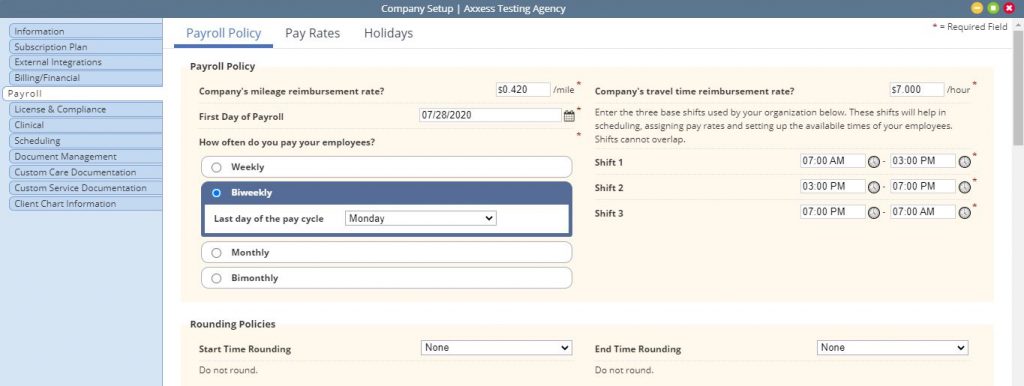Click the 'Rounding Policies' section heading

(232, 324)
